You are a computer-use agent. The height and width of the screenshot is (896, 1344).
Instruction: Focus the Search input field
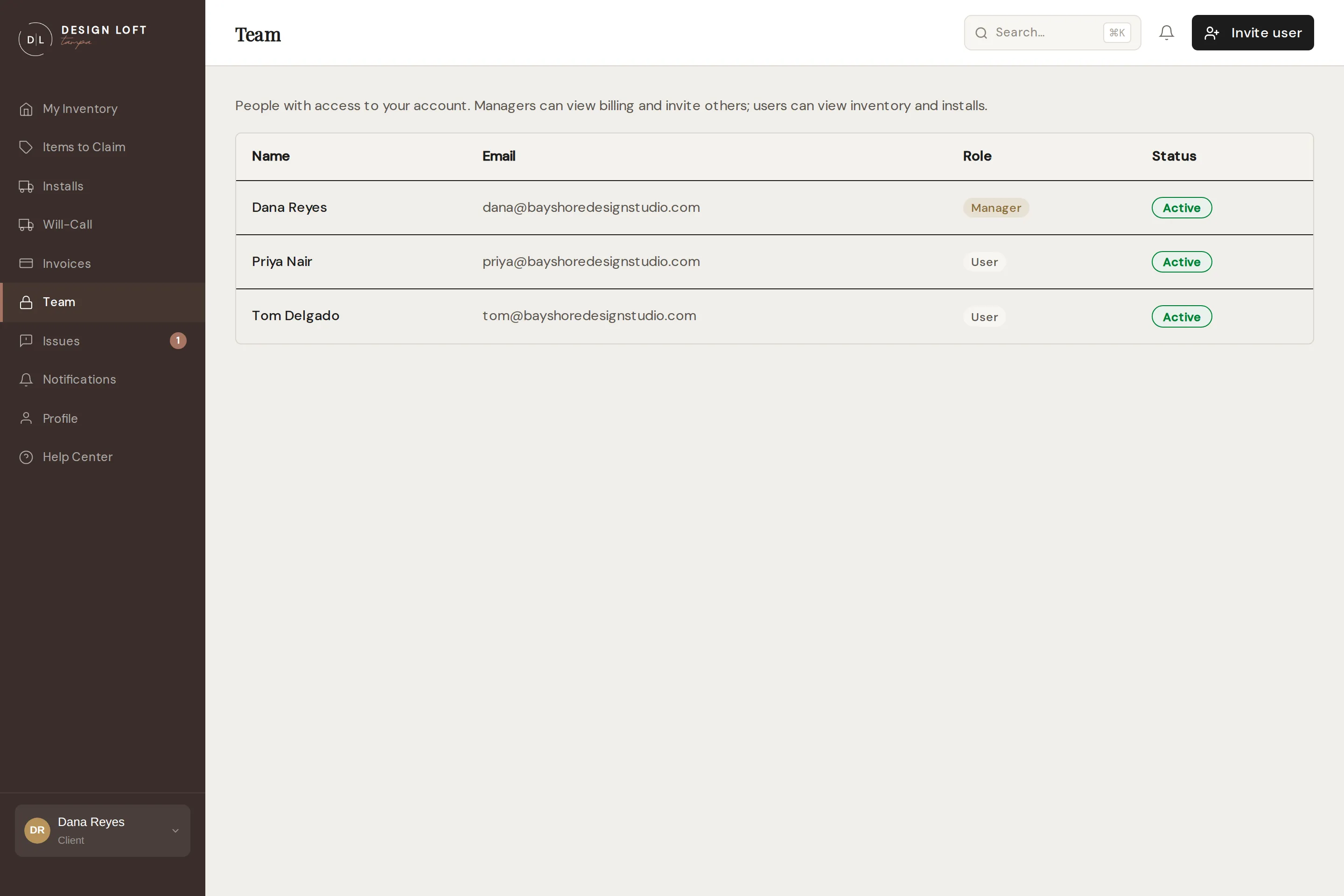coord(1052,33)
